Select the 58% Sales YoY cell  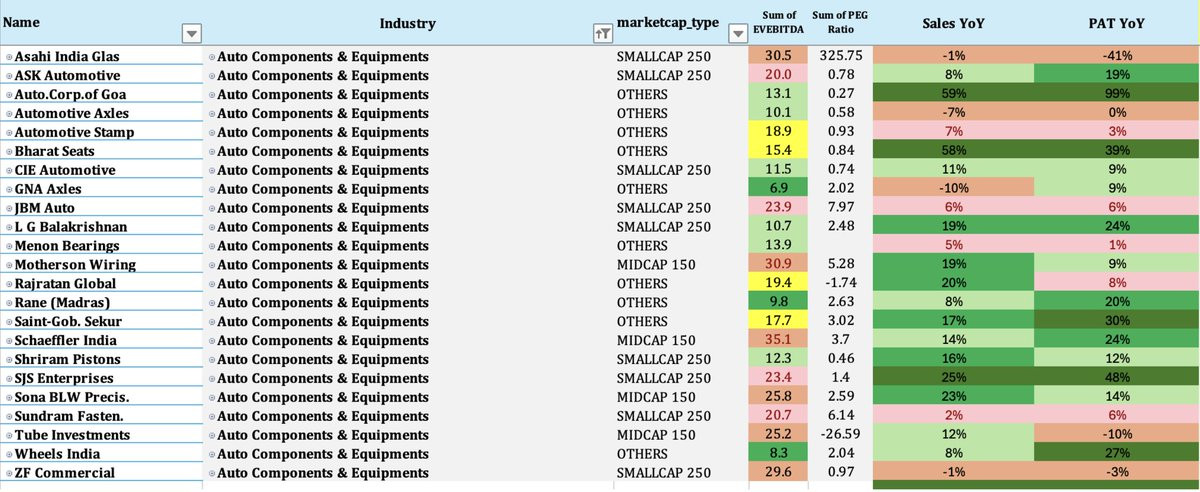(x=953, y=152)
